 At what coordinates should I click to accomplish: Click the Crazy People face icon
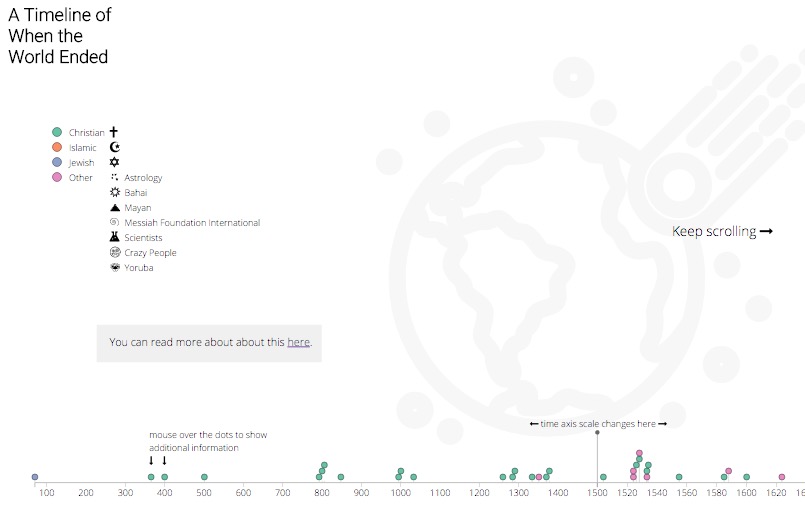coord(115,252)
